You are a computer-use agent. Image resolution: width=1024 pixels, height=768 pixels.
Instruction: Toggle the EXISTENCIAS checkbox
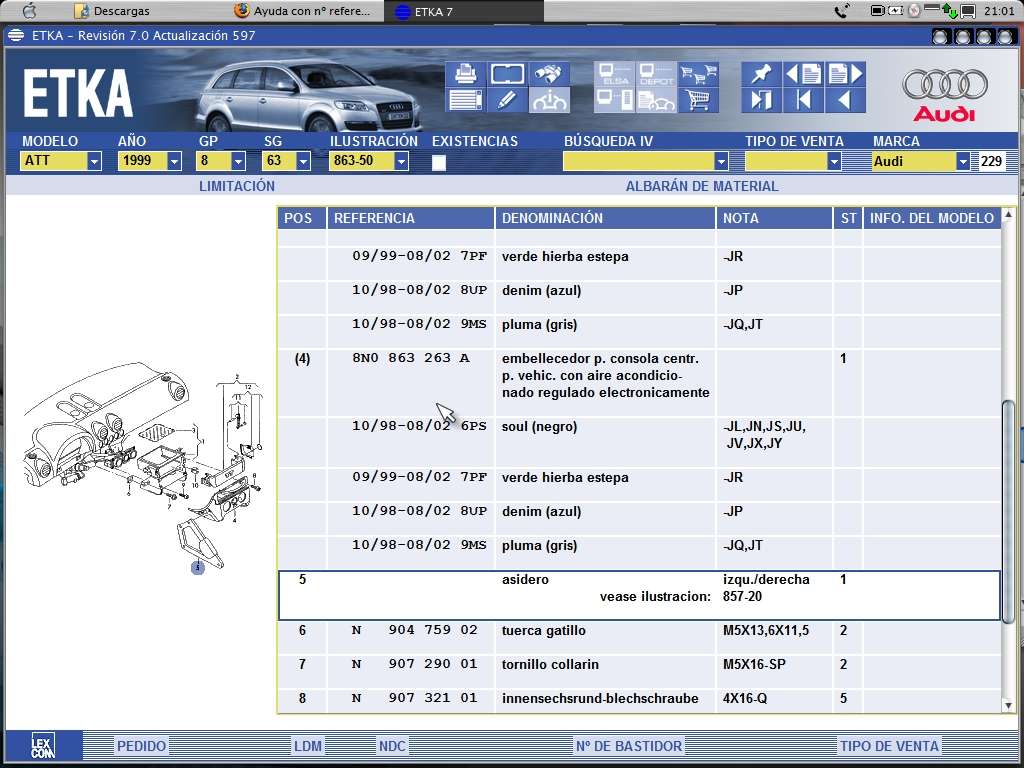click(x=439, y=162)
